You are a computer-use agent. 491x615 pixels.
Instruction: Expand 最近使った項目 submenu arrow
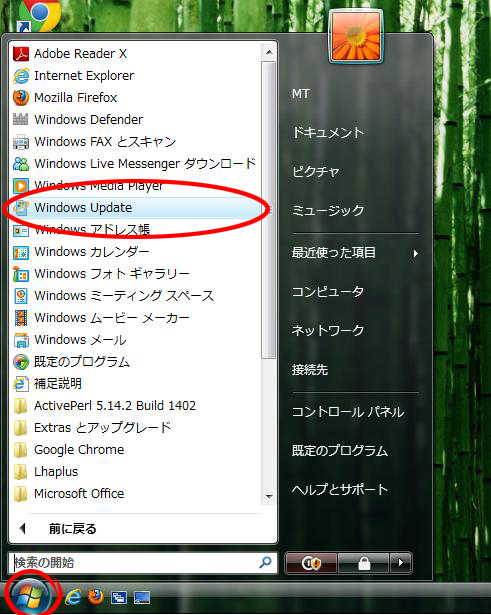click(416, 254)
